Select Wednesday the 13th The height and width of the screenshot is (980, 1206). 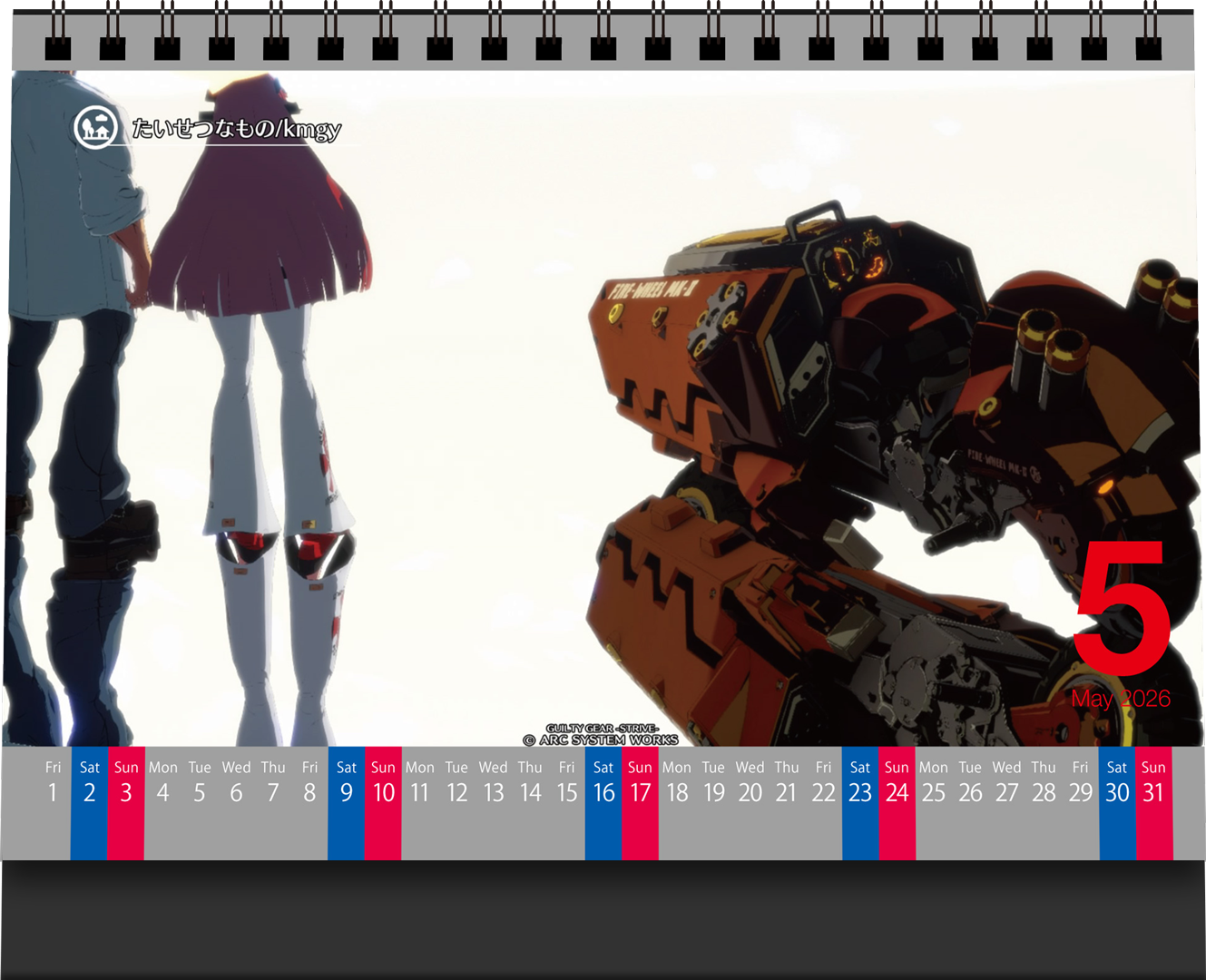(x=493, y=784)
